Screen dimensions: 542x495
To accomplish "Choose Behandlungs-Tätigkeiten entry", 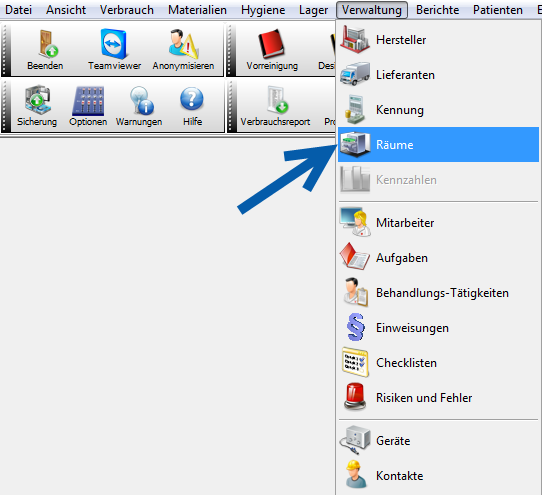I will 438,293.
